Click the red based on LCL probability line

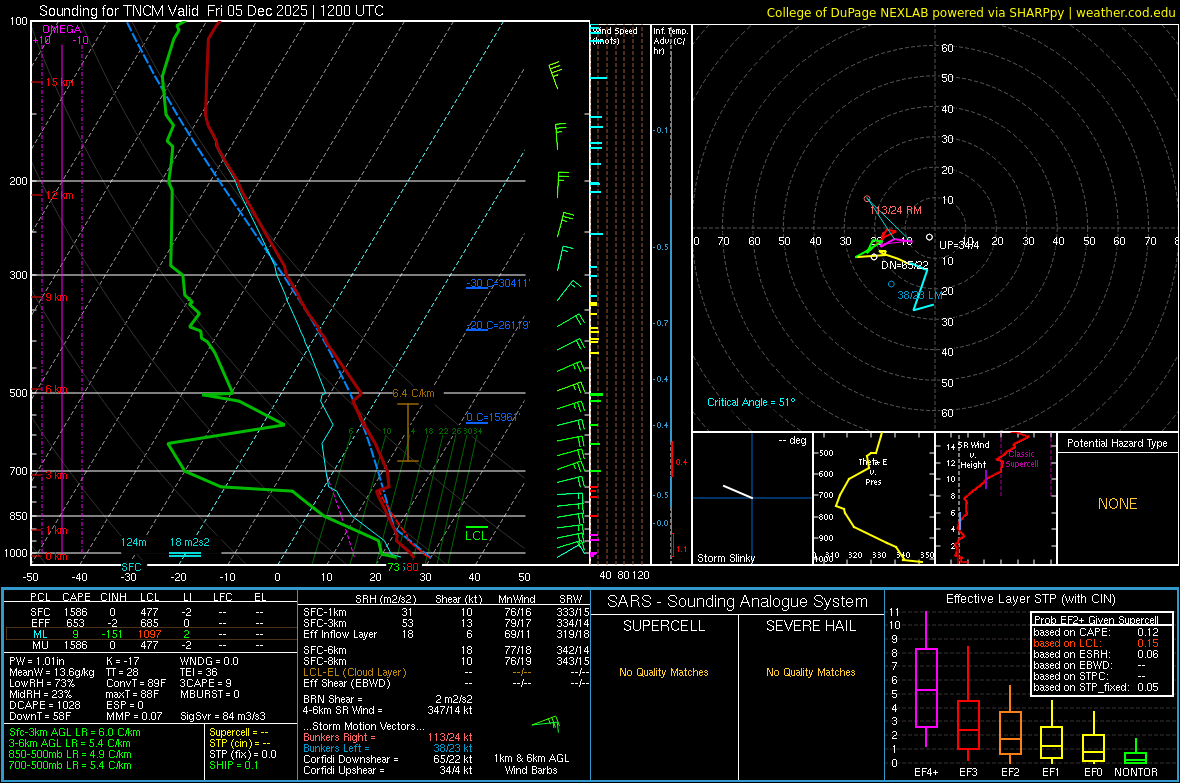(x=1096, y=643)
